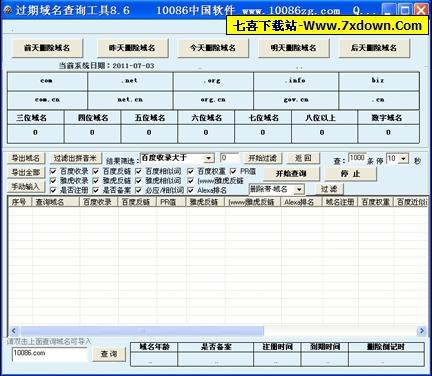Screen dimensions: 432x376
Task: Click the 停止 button
Action: (x=350, y=174)
